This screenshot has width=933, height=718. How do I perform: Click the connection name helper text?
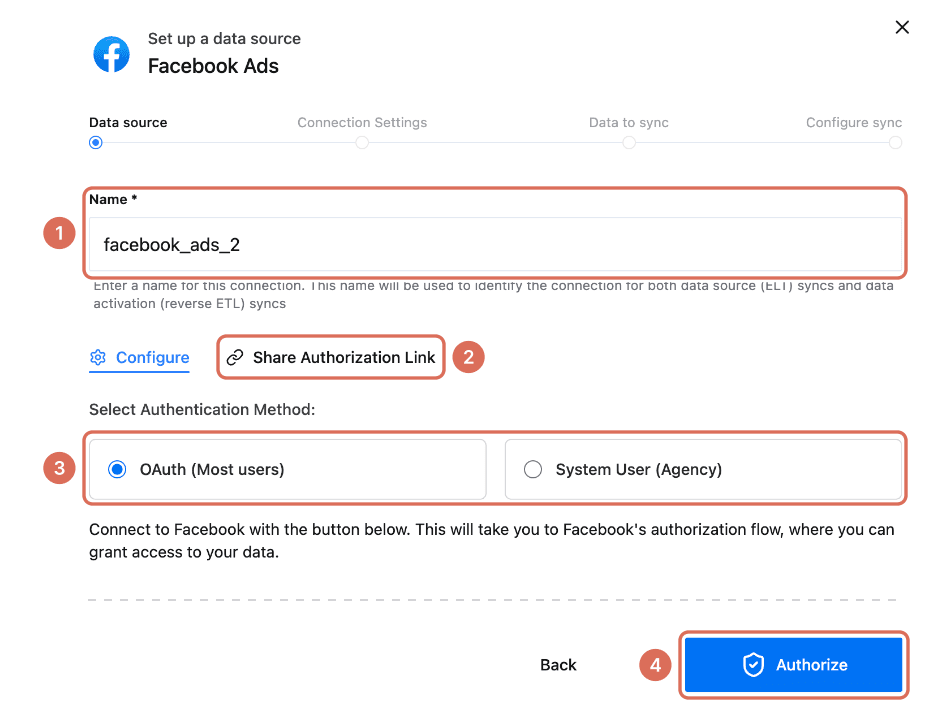point(493,294)
